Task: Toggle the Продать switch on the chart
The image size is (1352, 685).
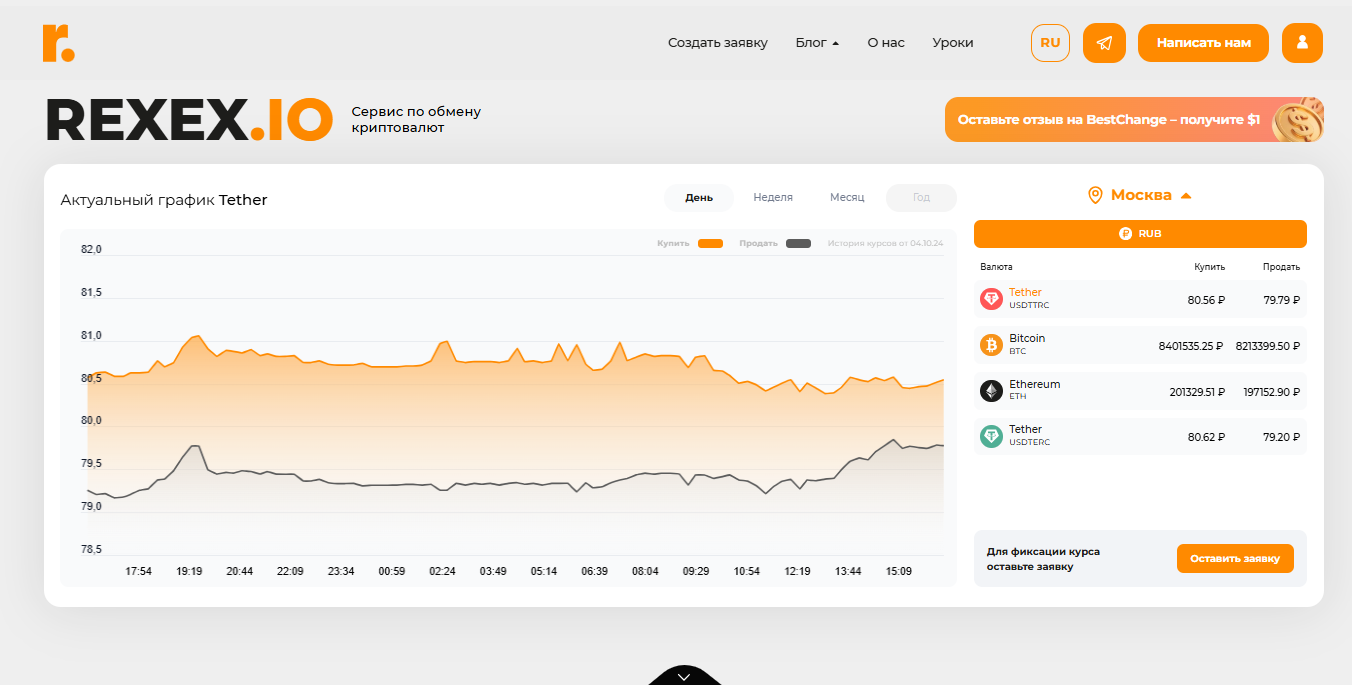Action: click(797, 243)
